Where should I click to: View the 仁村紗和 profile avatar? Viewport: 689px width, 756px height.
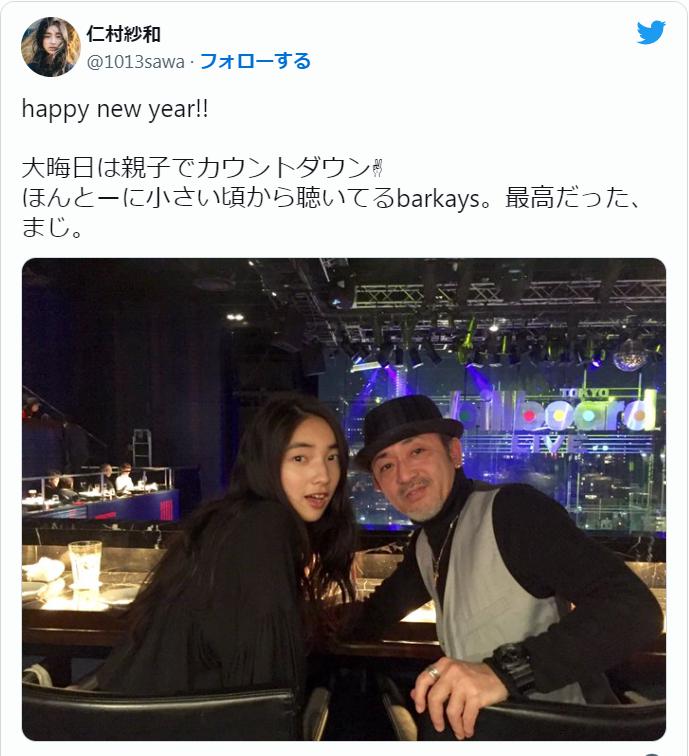[51, 47]
